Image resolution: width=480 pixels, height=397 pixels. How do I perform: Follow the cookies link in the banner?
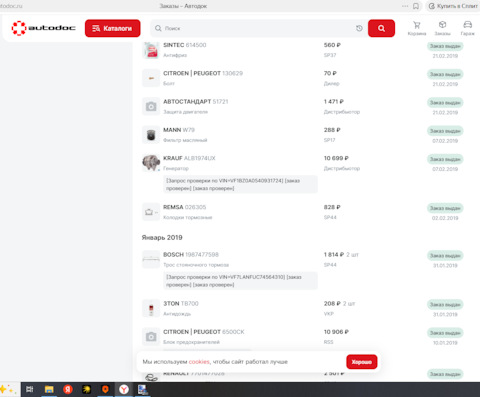pyautogui.click(x=199, y=362)
